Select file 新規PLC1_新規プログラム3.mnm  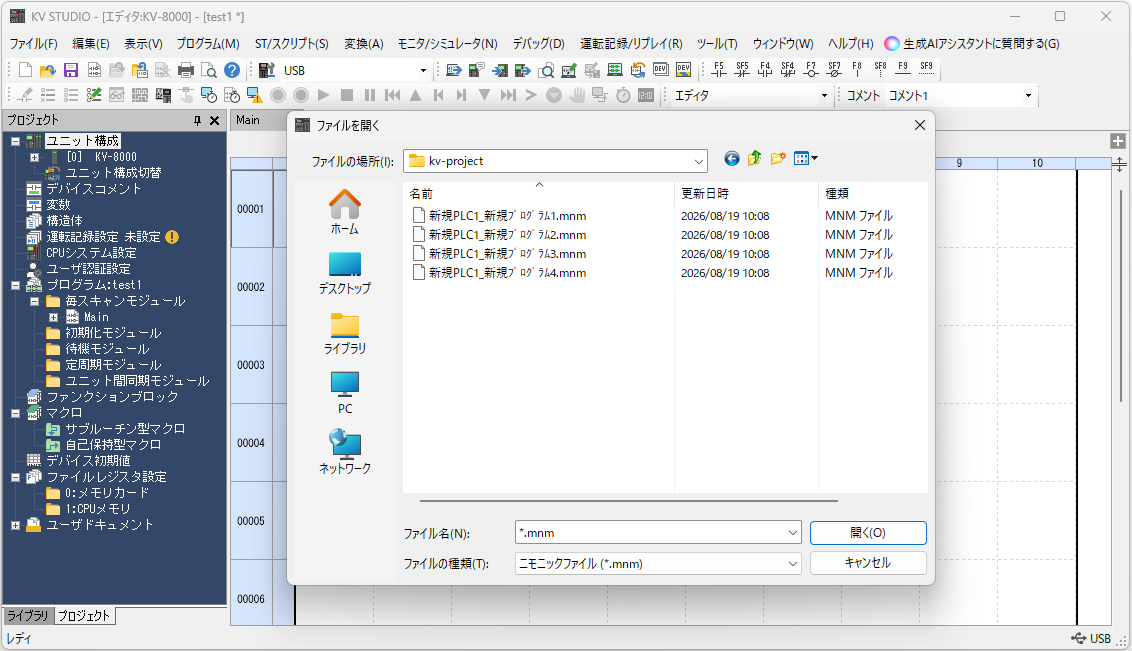(x=499, y=254)
